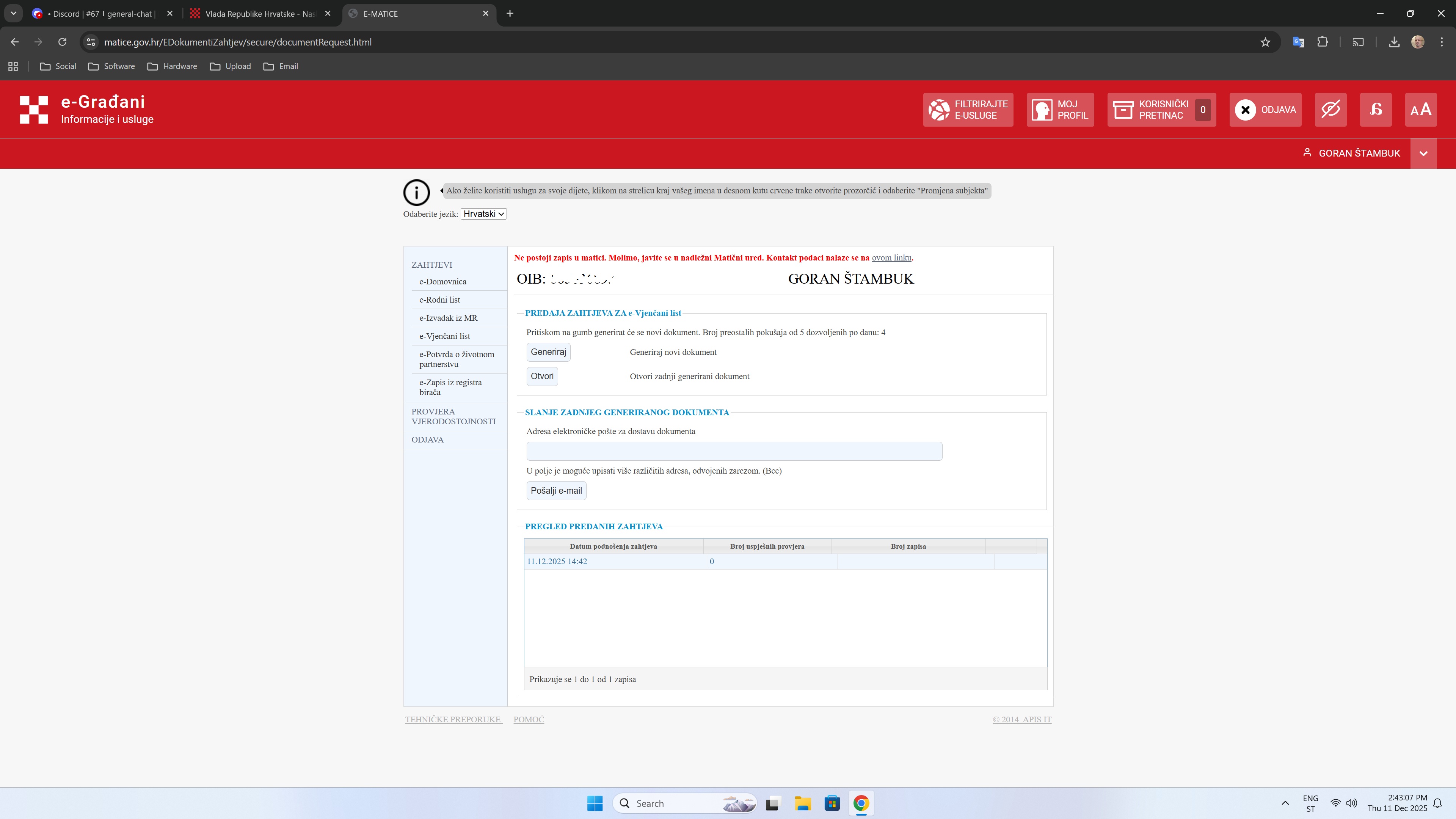This screenshot has width=1456, height=819.
Task: Open the Google Translate extension icon
Action: pos(1298,42)
